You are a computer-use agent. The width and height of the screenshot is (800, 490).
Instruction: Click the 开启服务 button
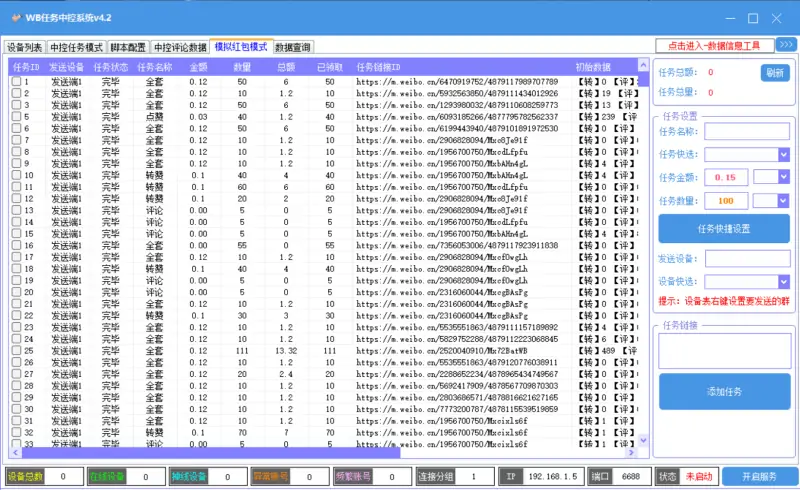[759, 477]
